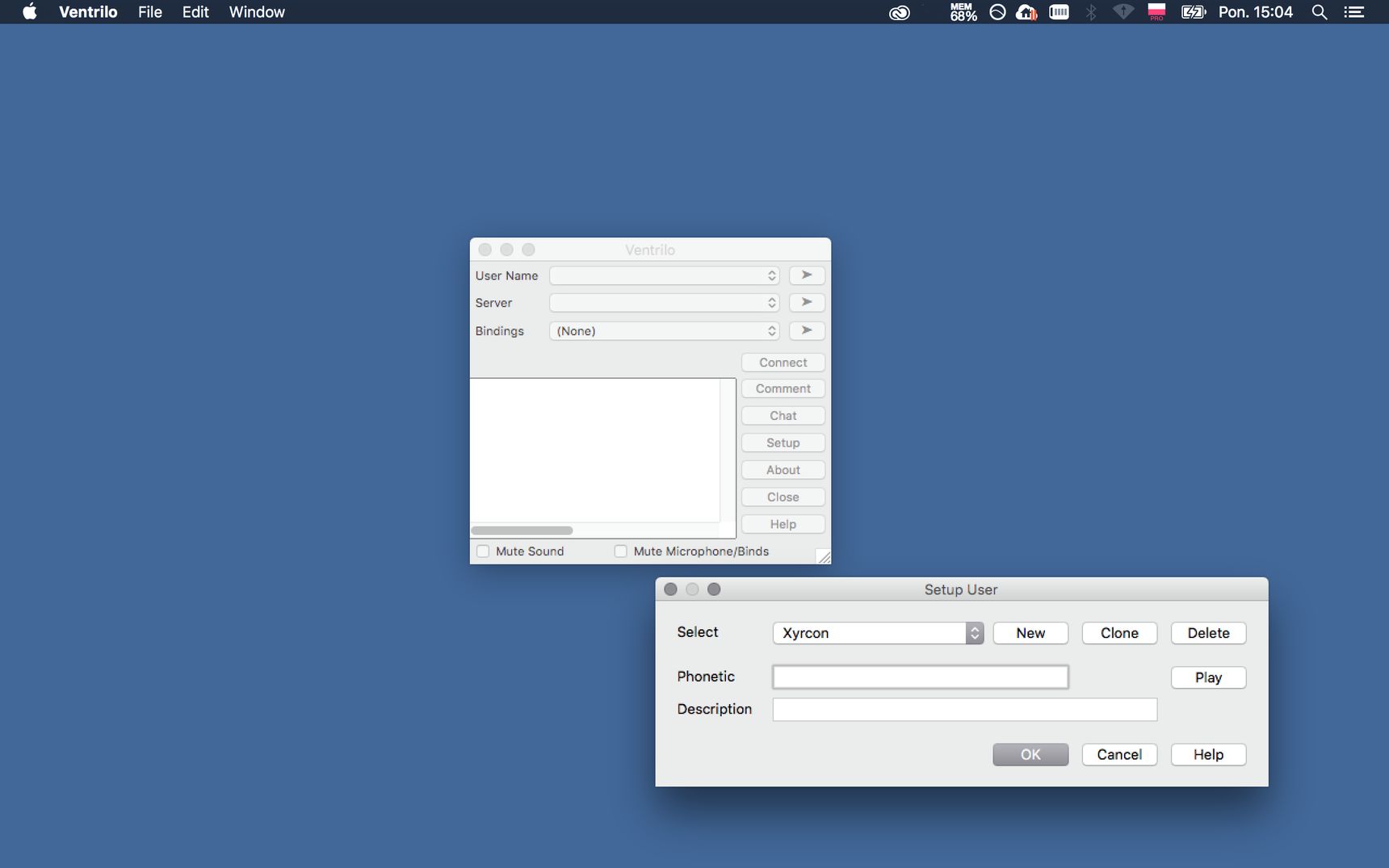Open the Edit menu
1389x868 pixels.
pos(195,12)
